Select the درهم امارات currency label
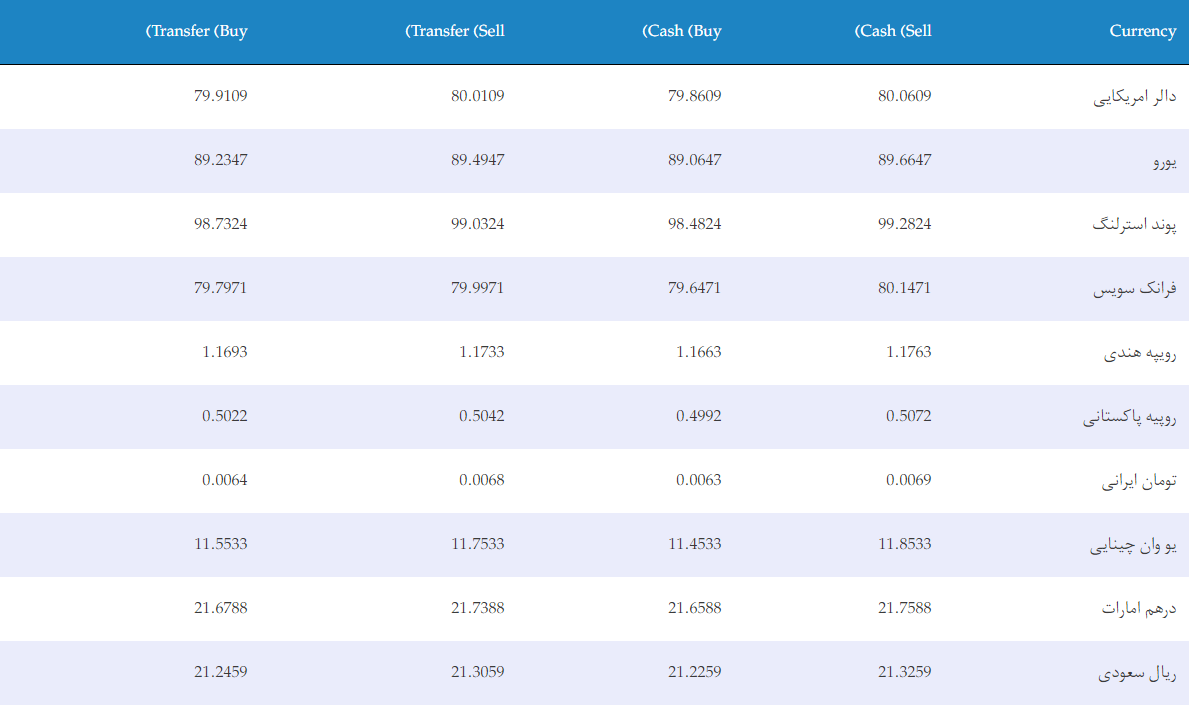1189x705 pixels. click(x=1139, y=609)
